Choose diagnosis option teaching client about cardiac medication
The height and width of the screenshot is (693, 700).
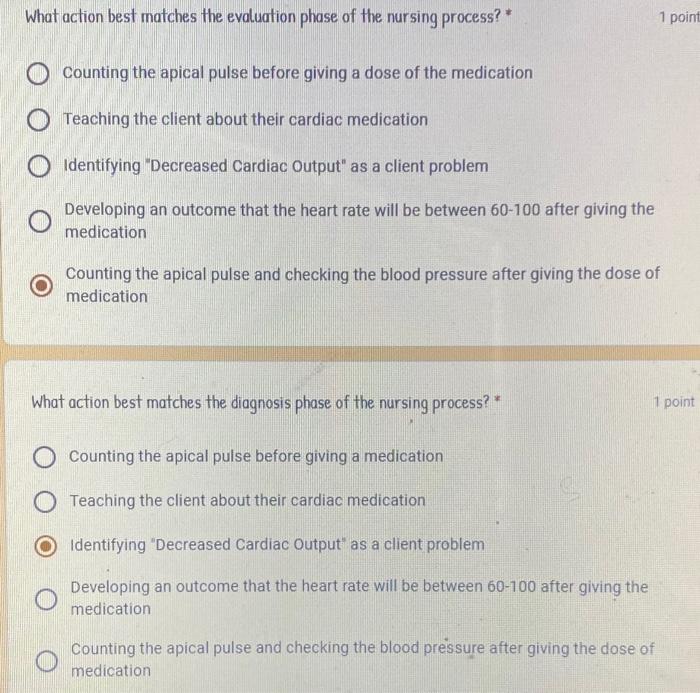pos(45,501)
